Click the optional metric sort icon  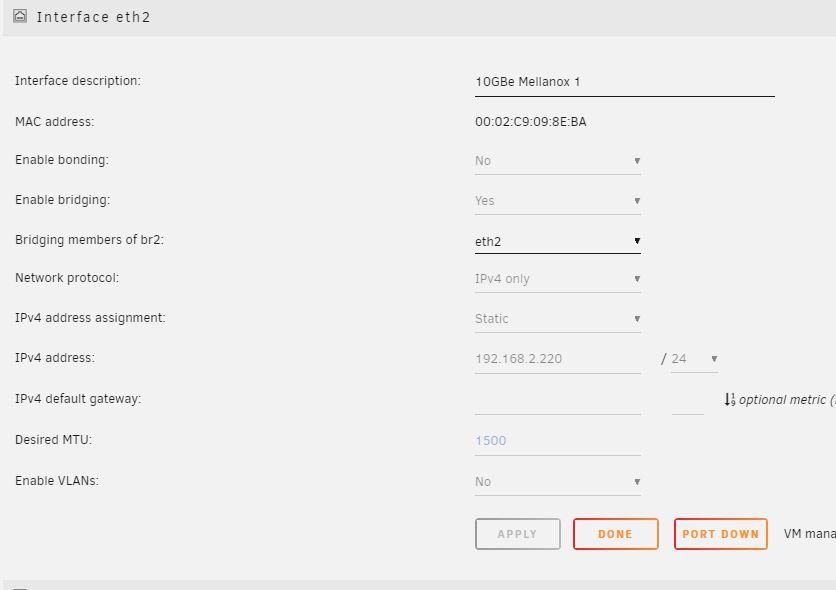[730, 400]
